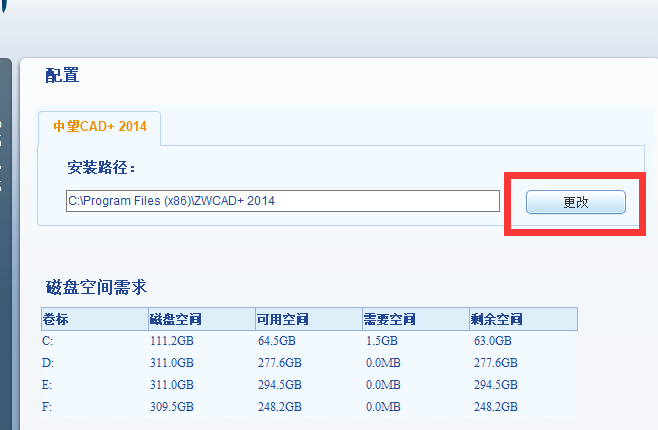Viewport: 658px width, 430px height.
Task: Select the C: drive row label
Action: tap(47, 341)
